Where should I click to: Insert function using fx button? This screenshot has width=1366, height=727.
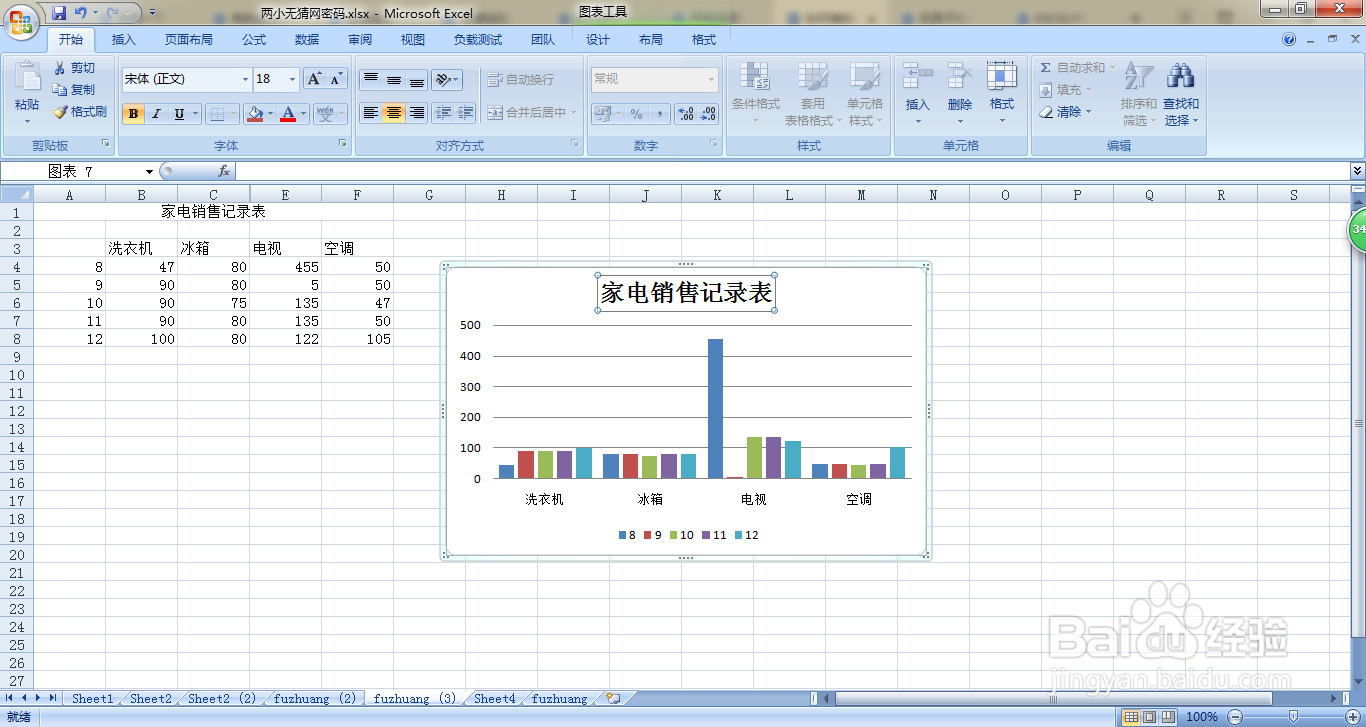point(224,171)
